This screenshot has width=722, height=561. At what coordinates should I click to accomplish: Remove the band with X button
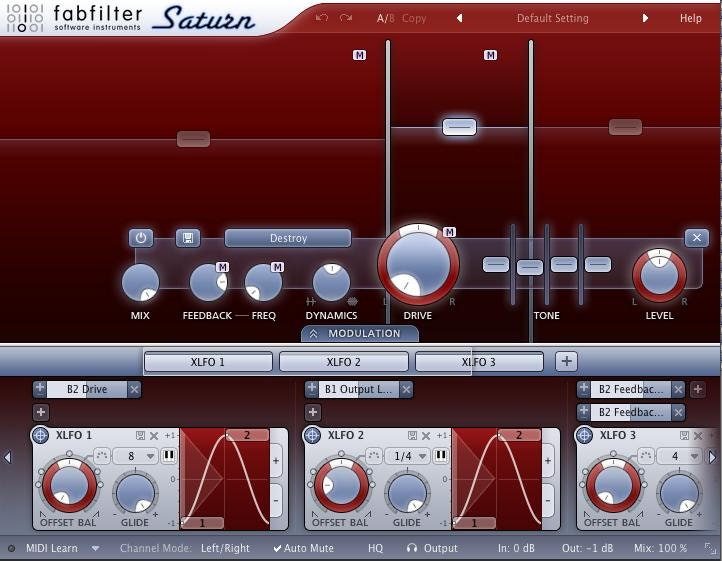pos(697,238)
